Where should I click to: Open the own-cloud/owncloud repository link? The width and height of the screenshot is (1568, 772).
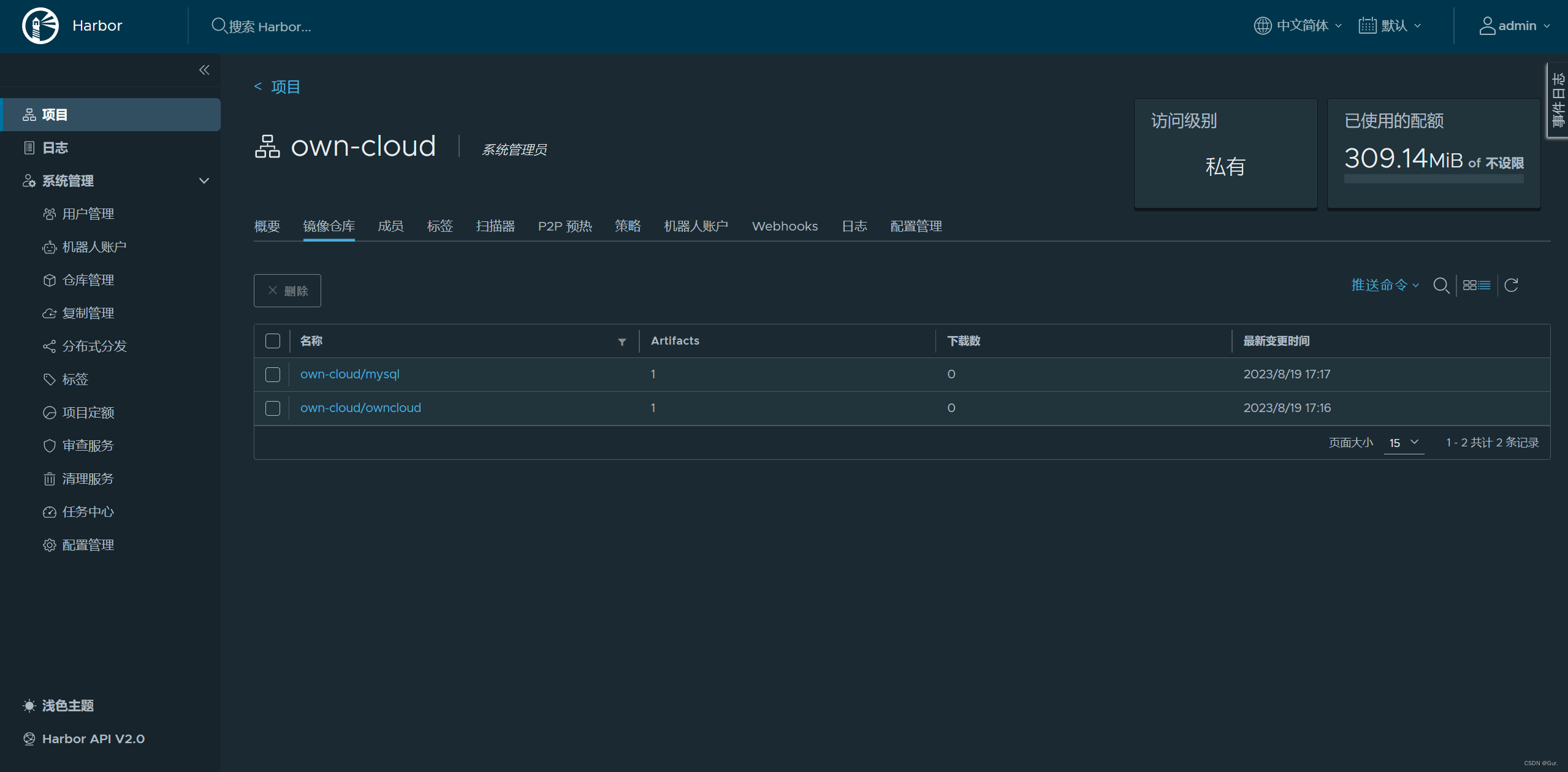[x=360, y=408]
